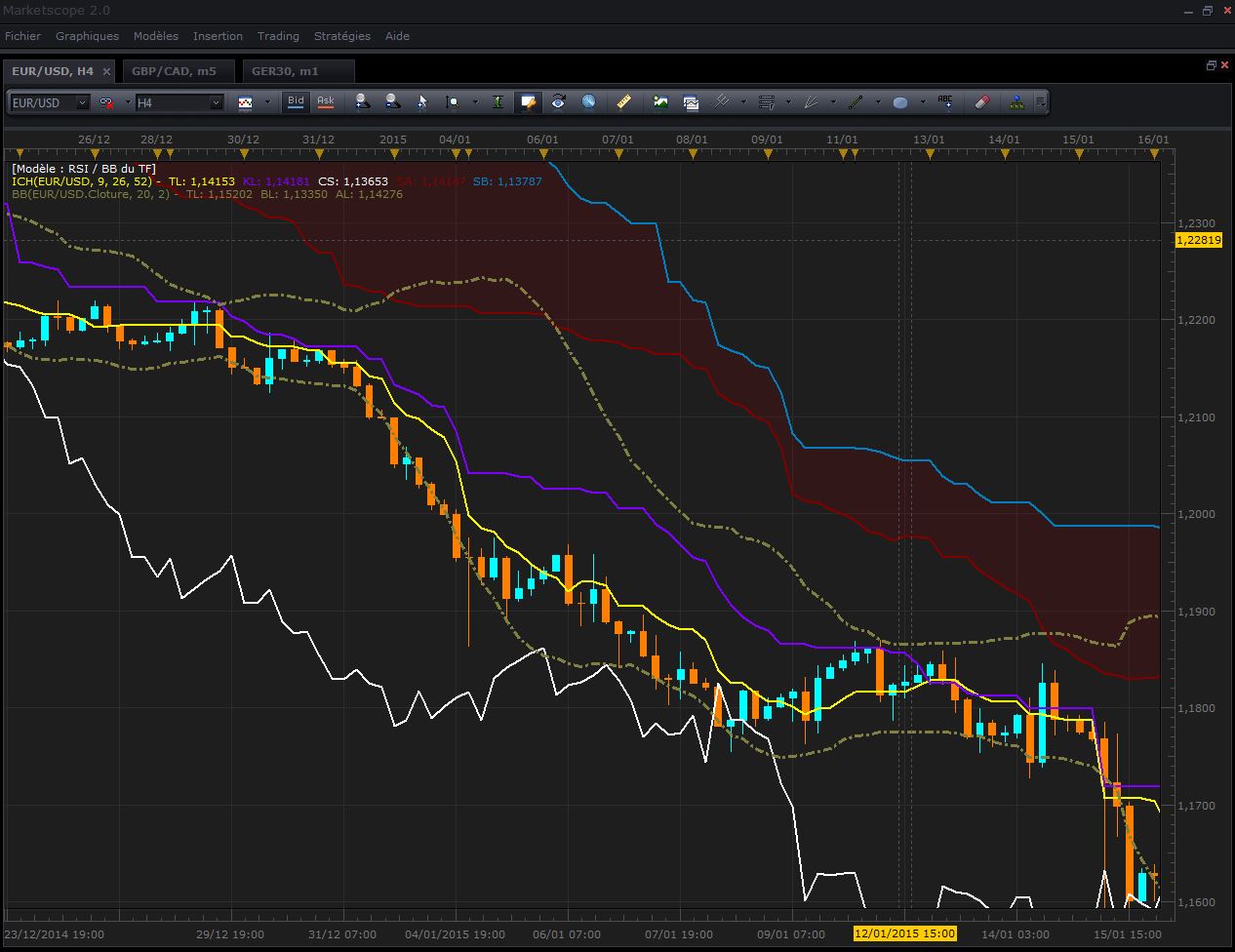Toggle the Bid price display
The width and height of the screenshot is (1235, 952).
click(296, 101)
